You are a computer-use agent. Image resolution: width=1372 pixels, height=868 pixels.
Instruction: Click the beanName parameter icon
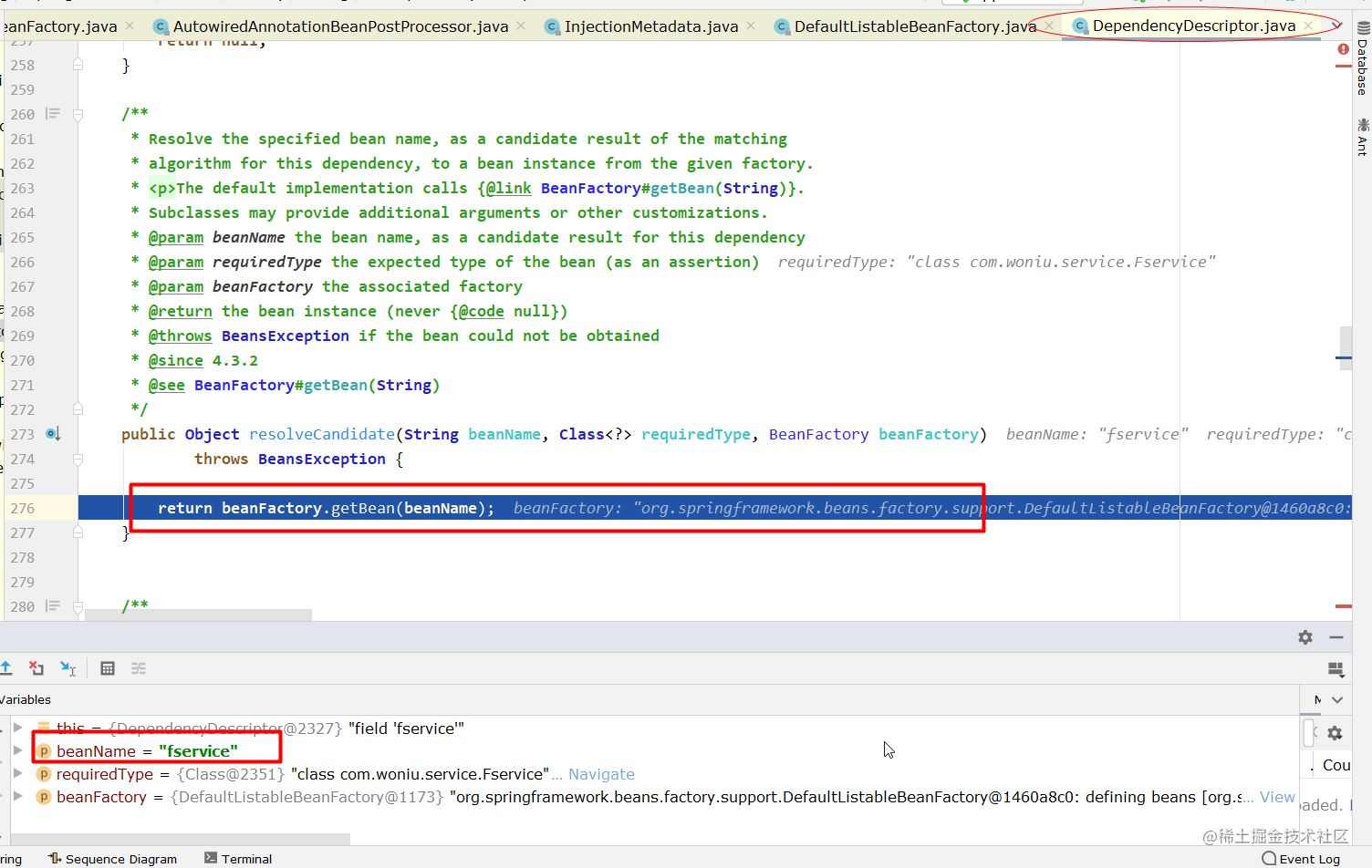pos(43,751)
